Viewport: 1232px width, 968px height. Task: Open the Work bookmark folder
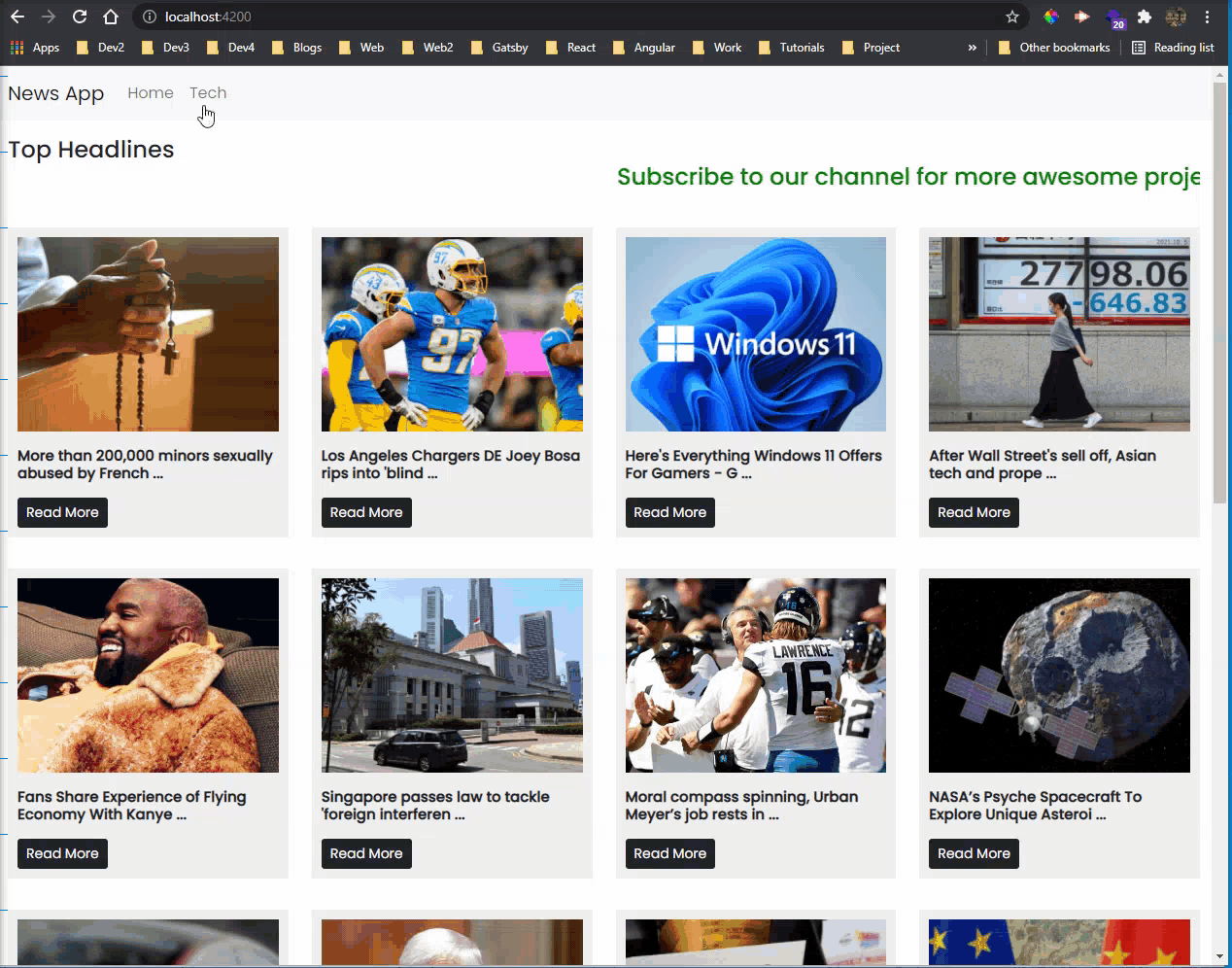point(717,47)
